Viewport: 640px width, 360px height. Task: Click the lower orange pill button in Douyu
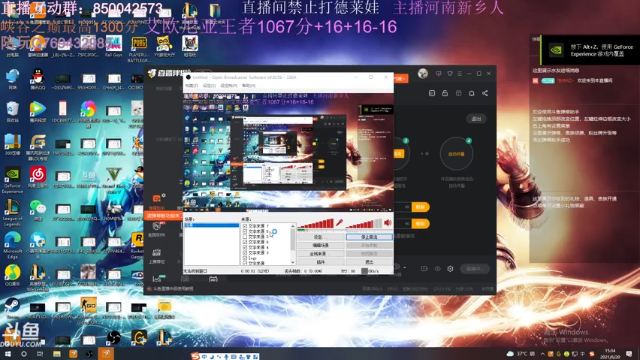(420, 224)
